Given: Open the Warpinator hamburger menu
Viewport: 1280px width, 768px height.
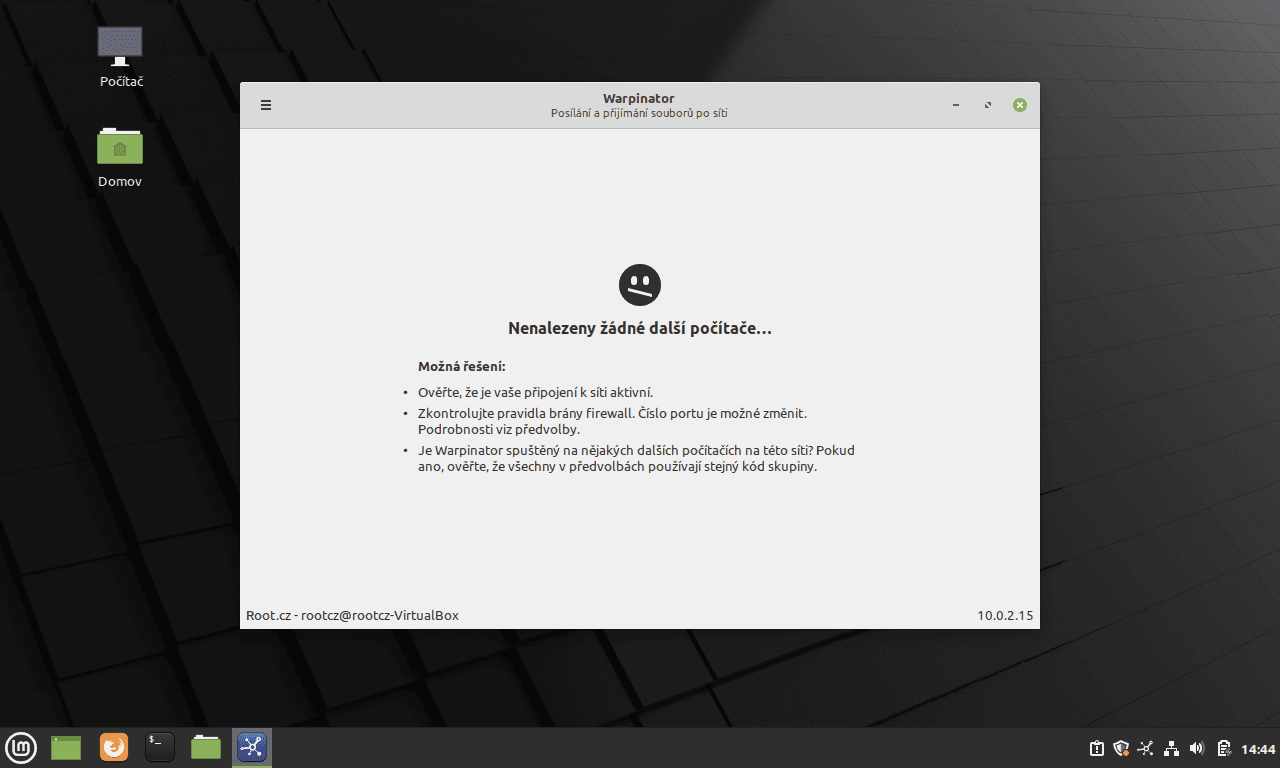Looking at the screenshot, I should (265, 104).
